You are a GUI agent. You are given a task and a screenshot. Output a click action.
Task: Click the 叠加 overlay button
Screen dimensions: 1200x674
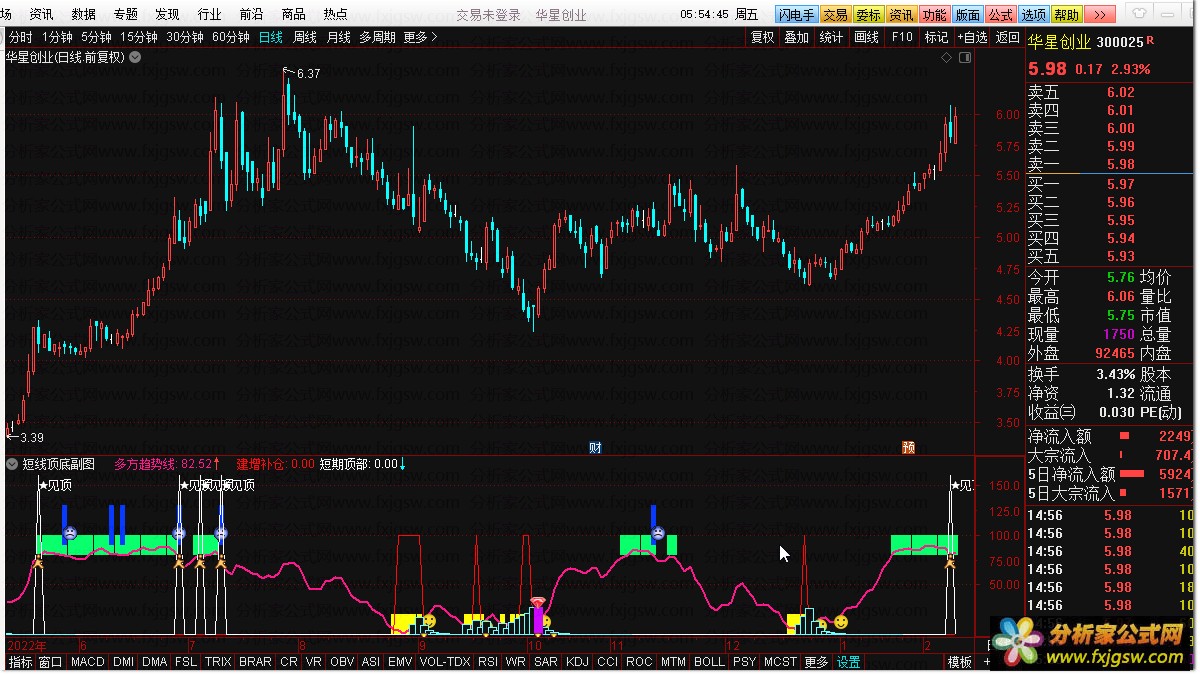coord(796,37)
